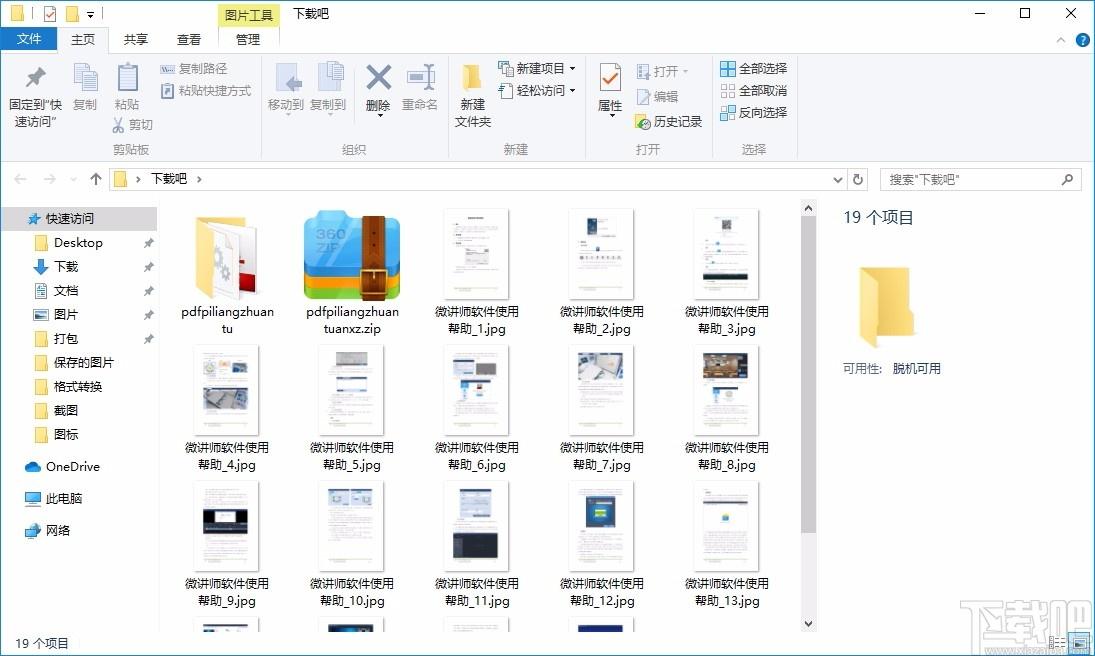Go up one folder level
This screenshot has height=656, width=1095.
96,179
